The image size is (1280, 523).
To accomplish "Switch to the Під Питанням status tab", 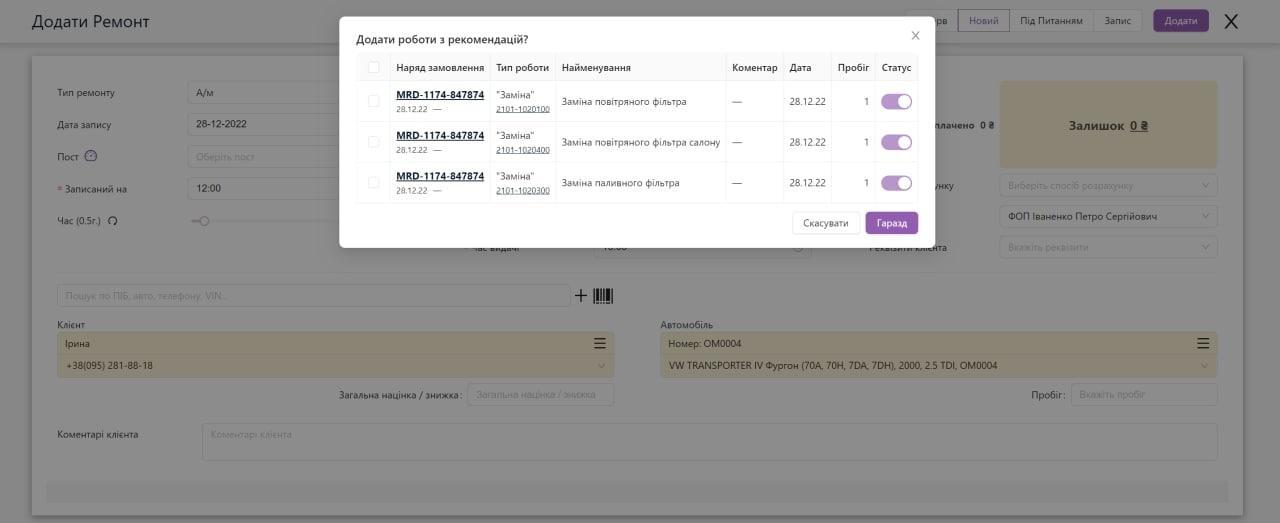I will [x=1051, y=21].
